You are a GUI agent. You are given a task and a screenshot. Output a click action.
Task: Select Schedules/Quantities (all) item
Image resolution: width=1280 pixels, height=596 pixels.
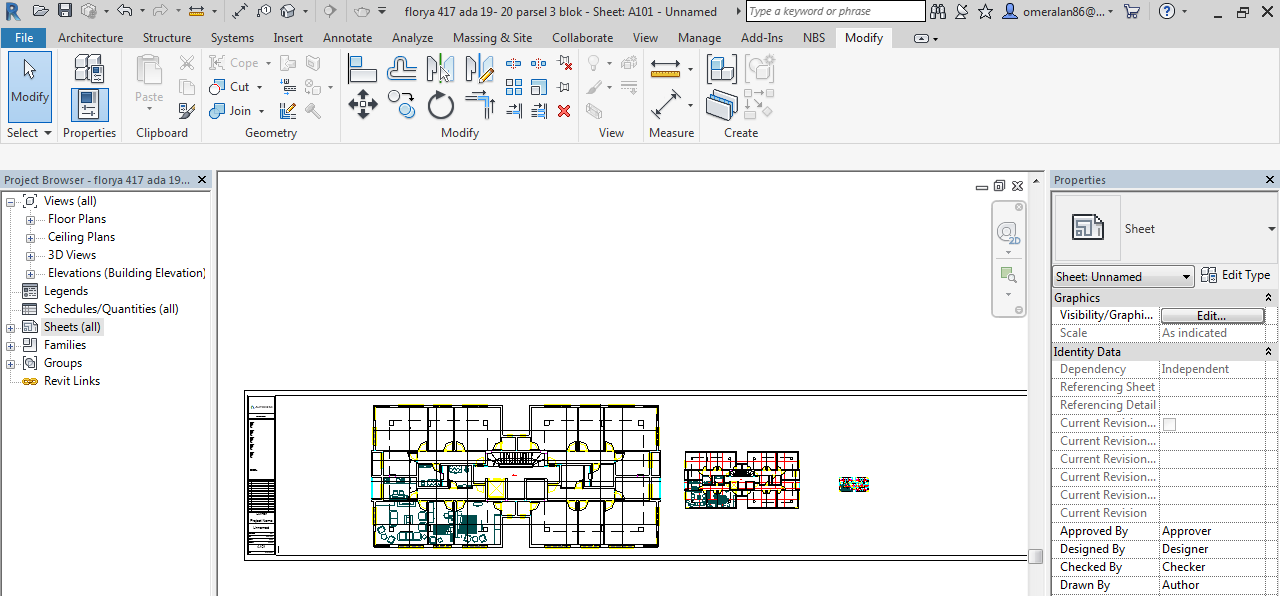click(111, 309)
